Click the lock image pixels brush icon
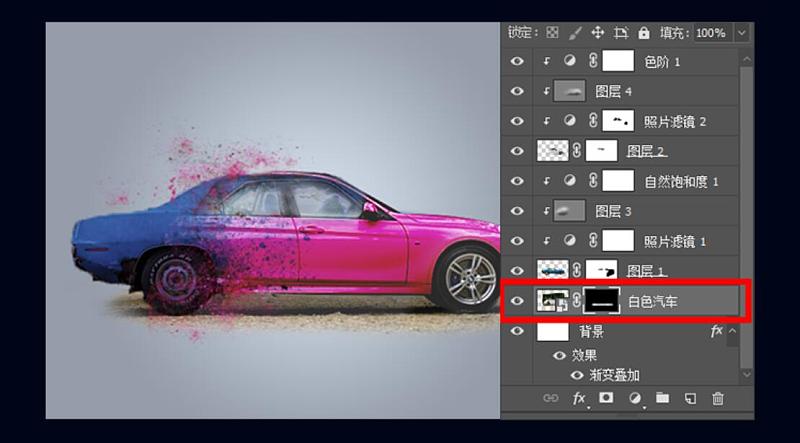Image resolution: width=800 pixels, height=443 pixels. (575, 33)
